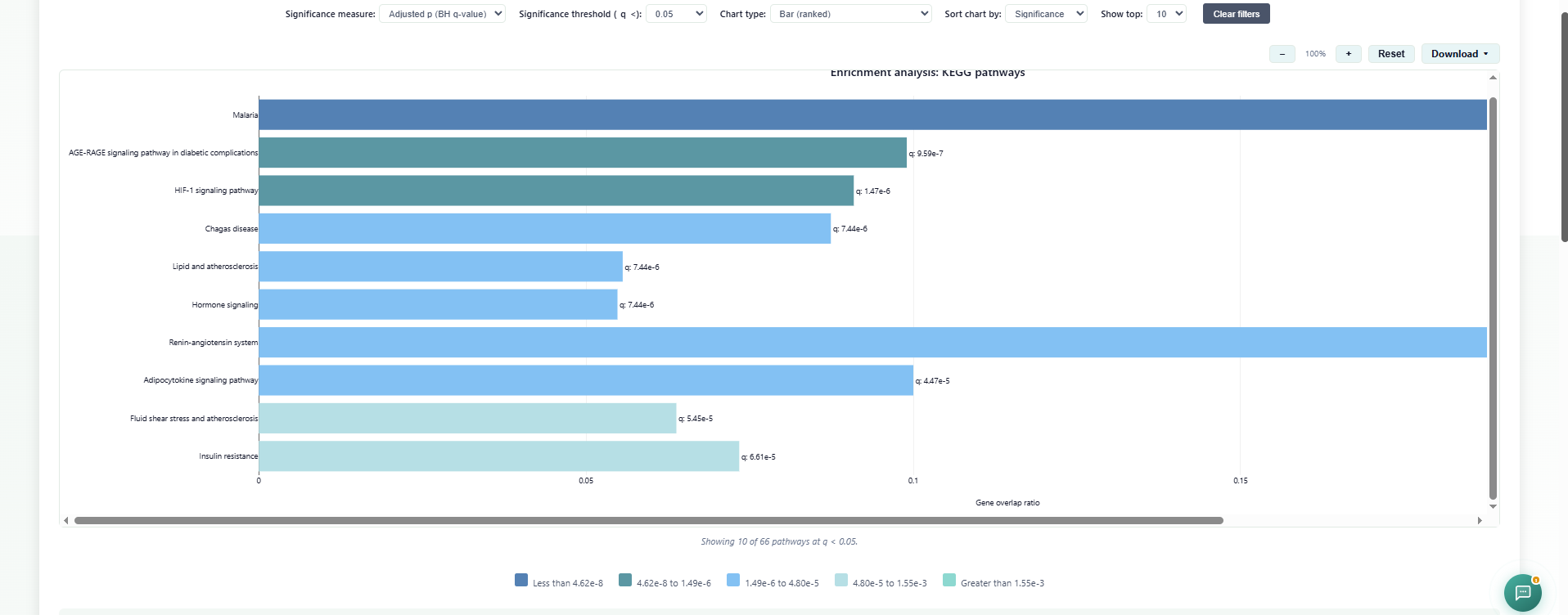Select the HIF-1 signaling pathway bar
Image resolution: width=1568 pixels, height=615 pixels.
coord(556,191)
